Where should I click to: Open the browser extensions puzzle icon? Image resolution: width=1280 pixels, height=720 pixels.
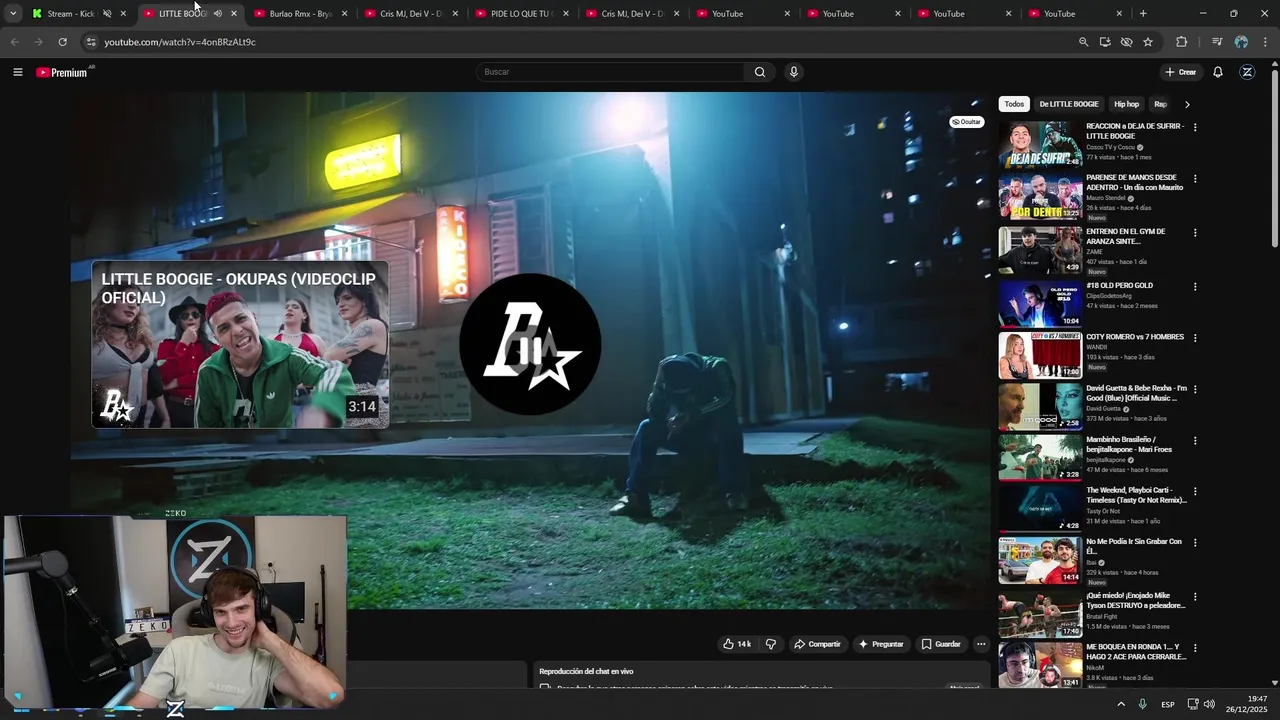[1182, 42]
